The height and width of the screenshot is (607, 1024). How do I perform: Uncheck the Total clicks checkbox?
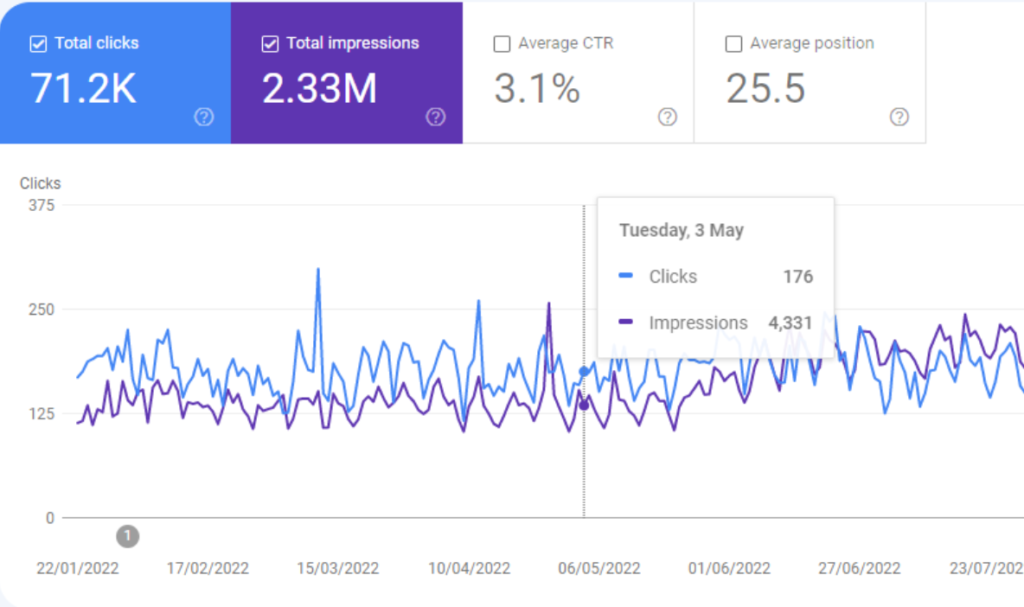point(39,44)
